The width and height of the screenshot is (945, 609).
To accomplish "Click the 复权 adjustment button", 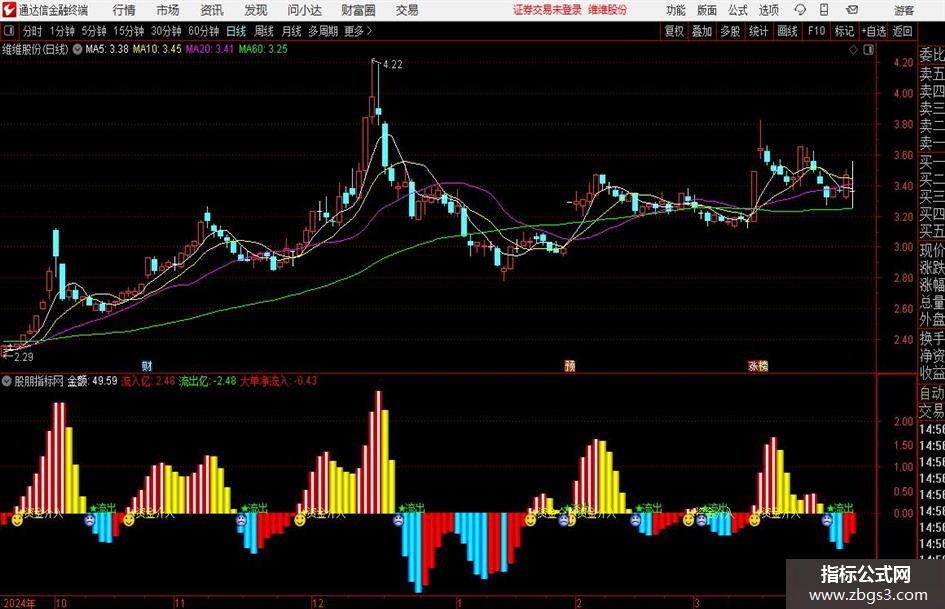I will coord(674,31).
